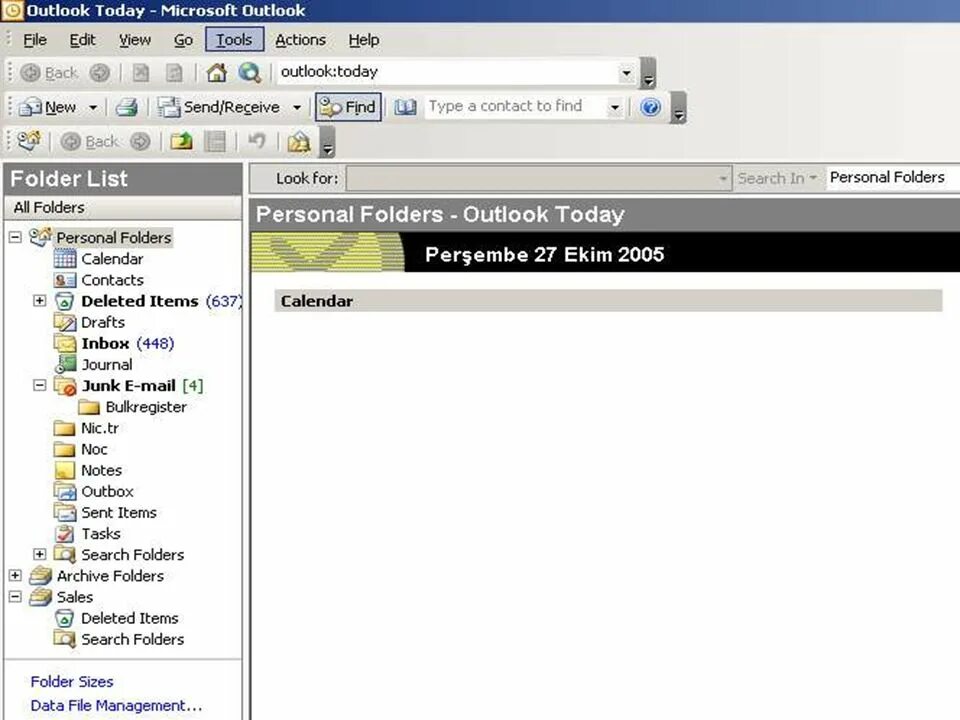Open the Edit menu
This screenshot has height=720, width=960.
coord(83,40)
